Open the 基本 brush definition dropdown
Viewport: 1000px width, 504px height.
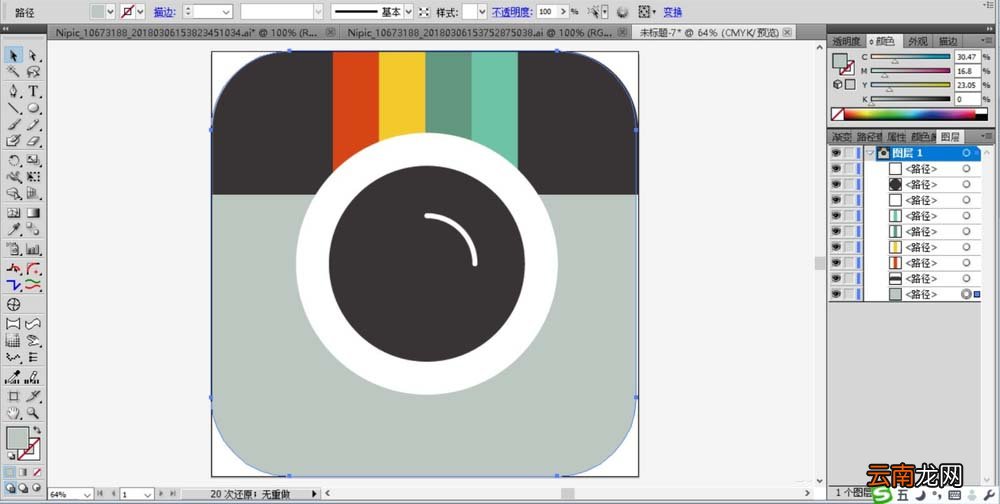(x=409, y=12)
